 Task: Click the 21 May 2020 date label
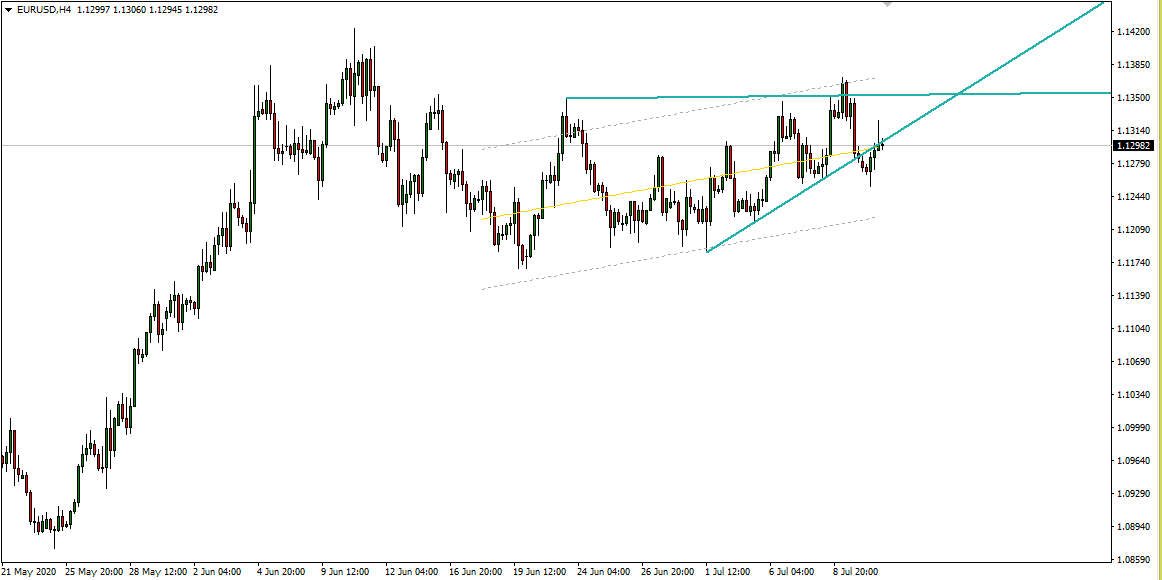pos(30,572)
